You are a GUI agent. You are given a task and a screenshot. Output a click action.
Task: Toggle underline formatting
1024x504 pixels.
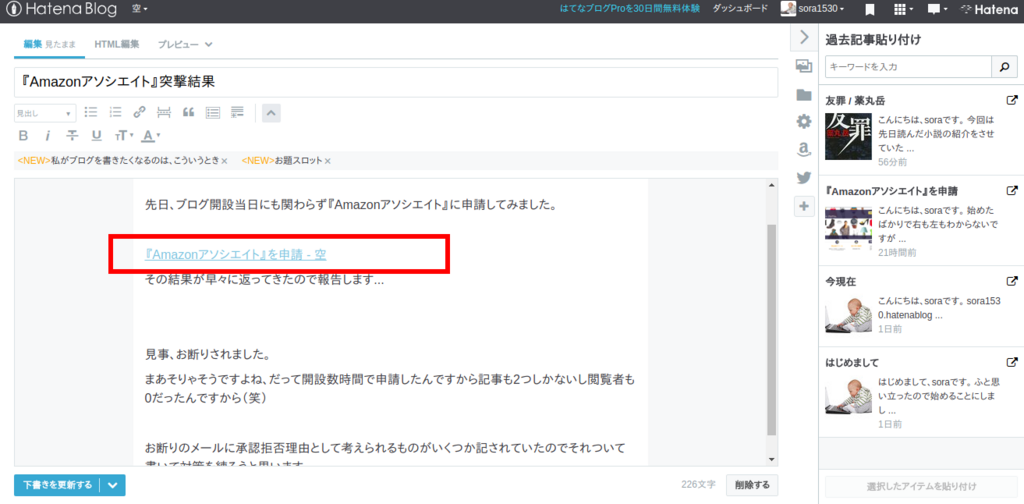[97, 136]
